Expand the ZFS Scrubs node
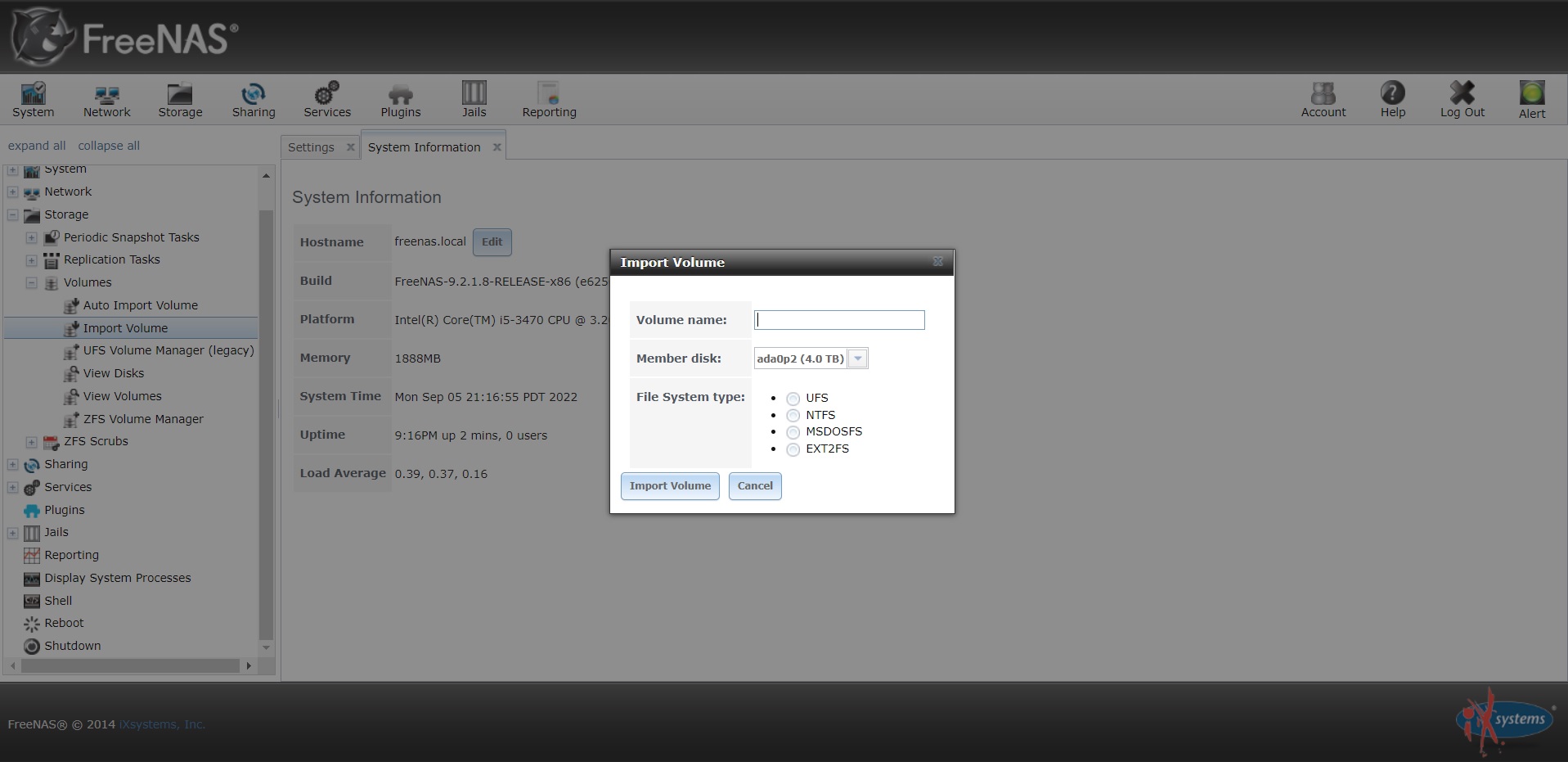Viewport: 1568px width, 762px height. pos(31,442)
